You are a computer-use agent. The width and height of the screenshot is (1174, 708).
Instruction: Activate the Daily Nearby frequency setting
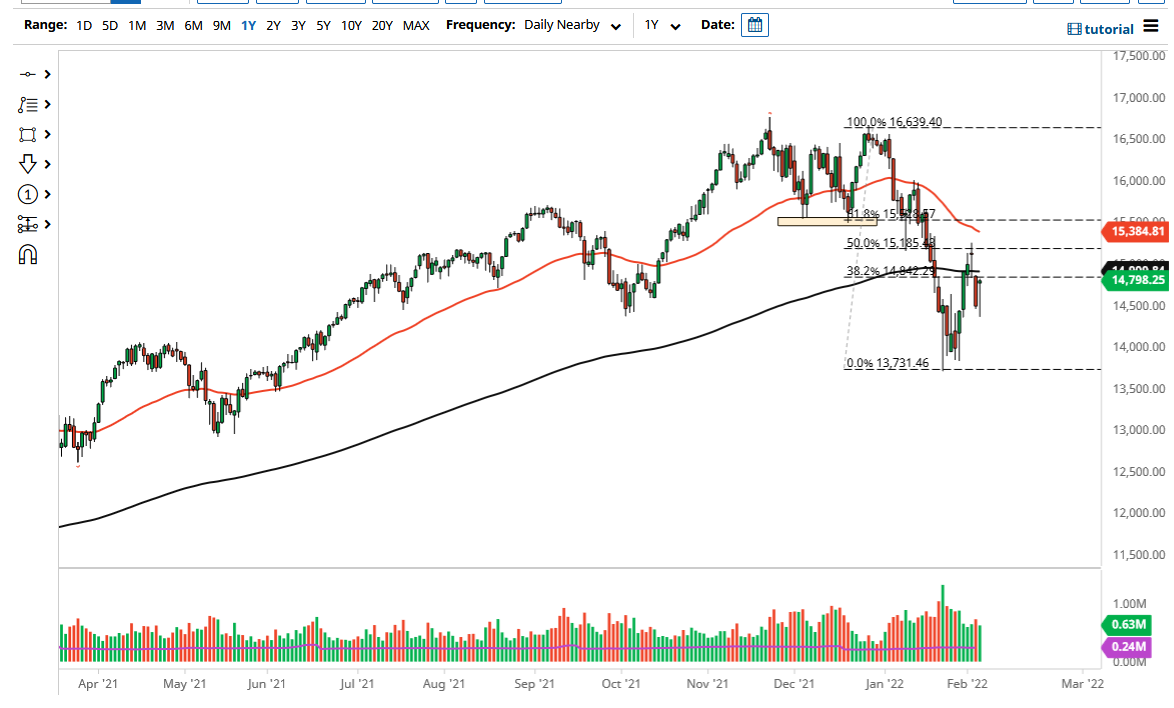coord(560,25)
